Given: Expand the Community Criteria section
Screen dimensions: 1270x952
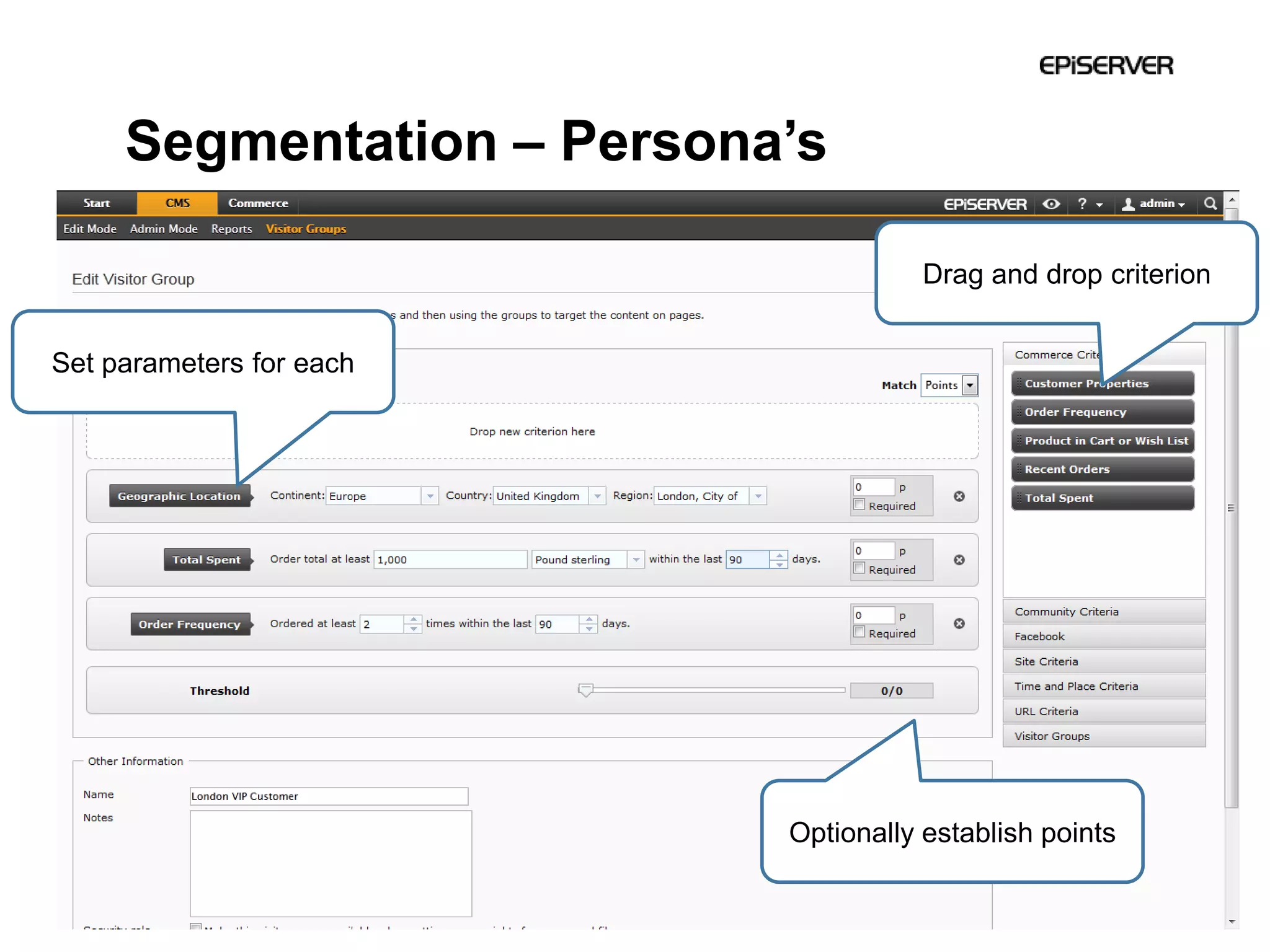Looking at the screenshot, I should [1104, 612].
